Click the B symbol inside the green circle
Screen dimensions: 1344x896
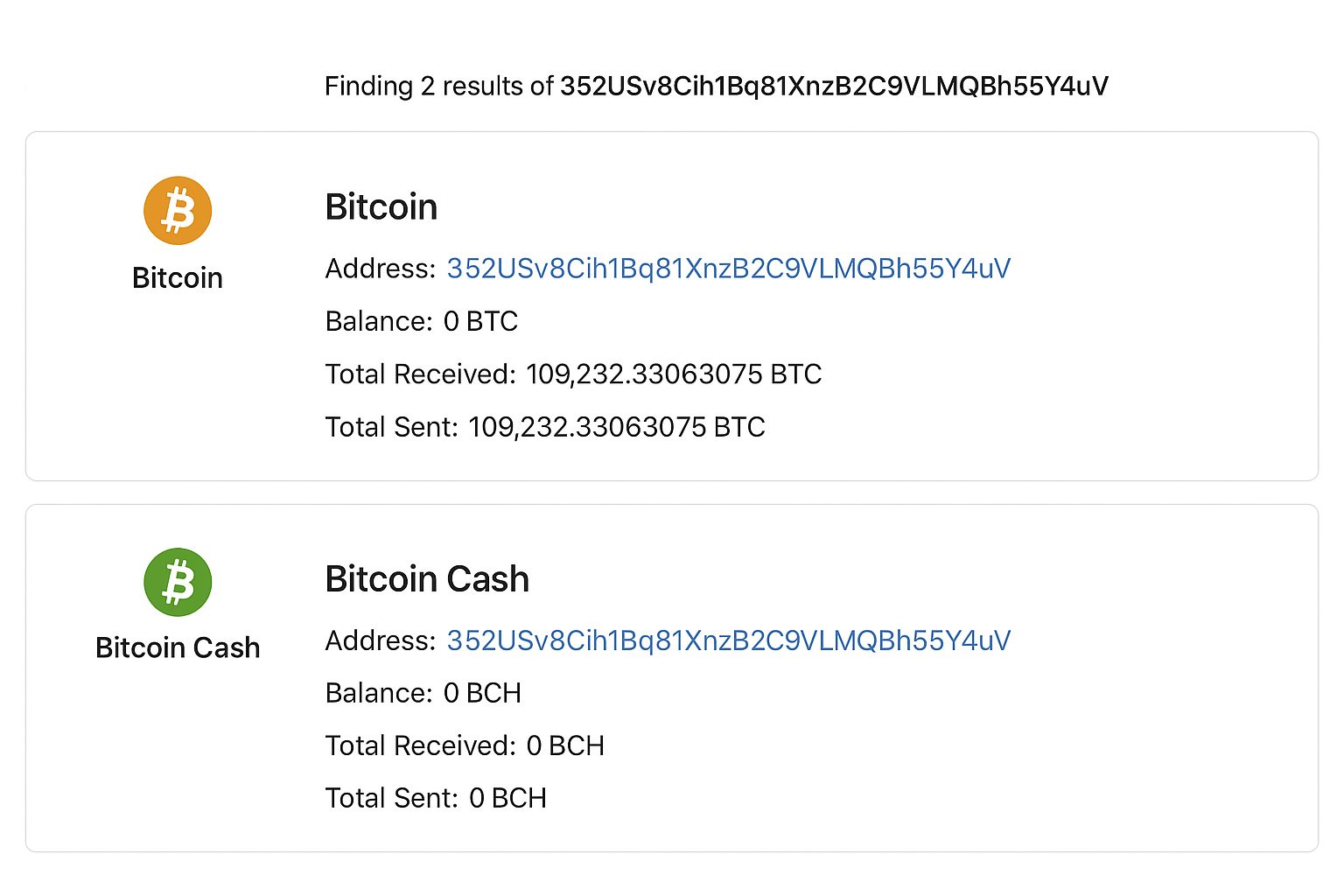[x=177, y=581]
